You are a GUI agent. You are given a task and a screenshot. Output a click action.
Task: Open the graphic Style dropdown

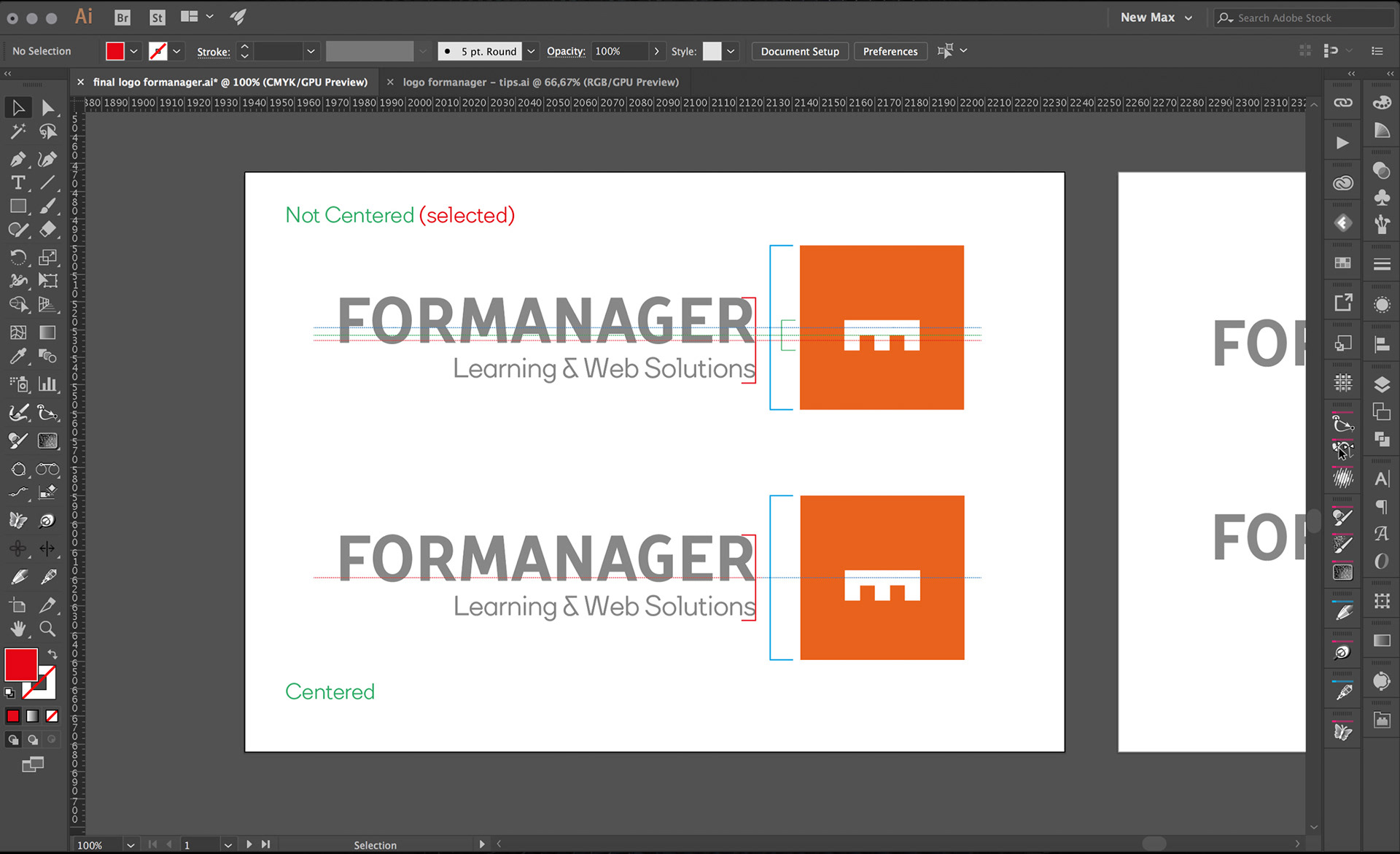730,51
